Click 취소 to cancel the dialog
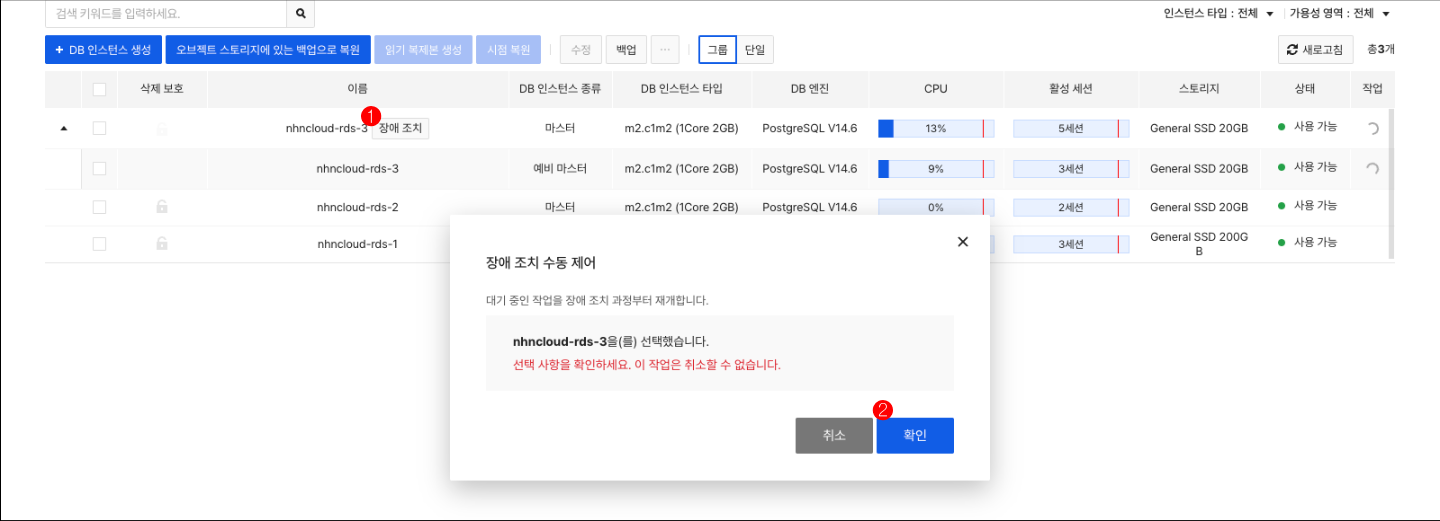 [x=834, y=435]
